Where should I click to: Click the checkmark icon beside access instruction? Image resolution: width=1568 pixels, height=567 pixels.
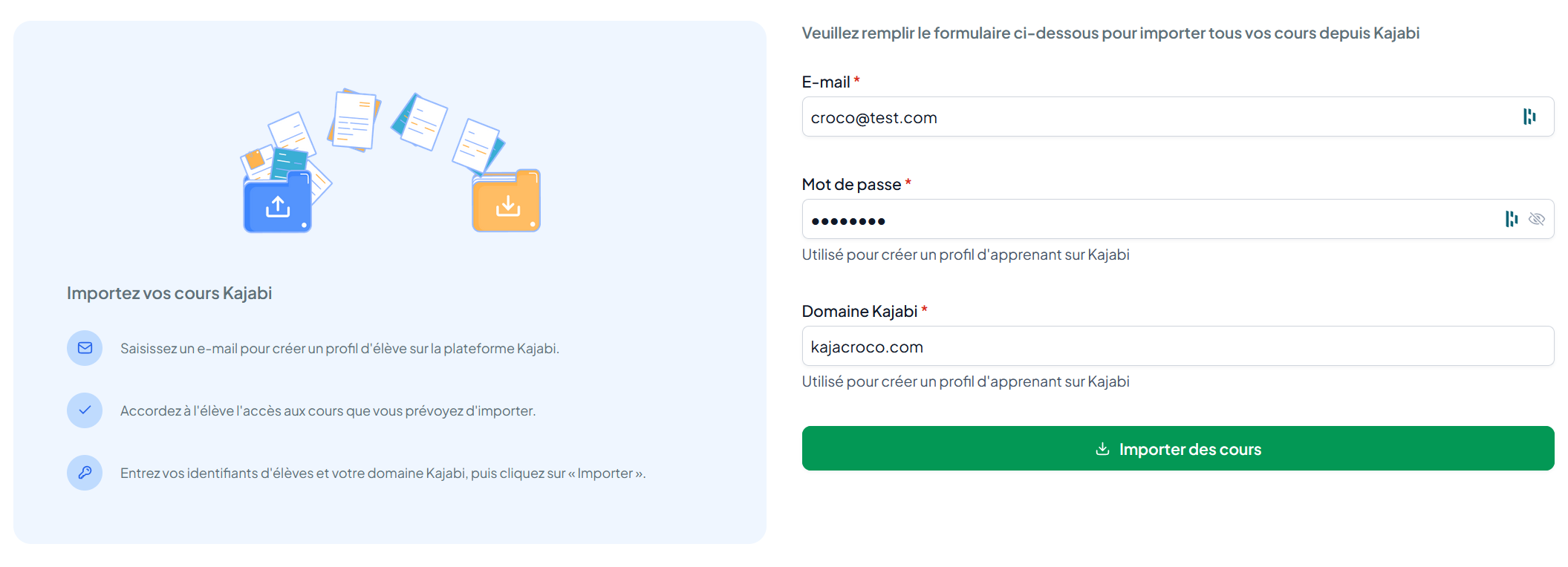(85, 410)
